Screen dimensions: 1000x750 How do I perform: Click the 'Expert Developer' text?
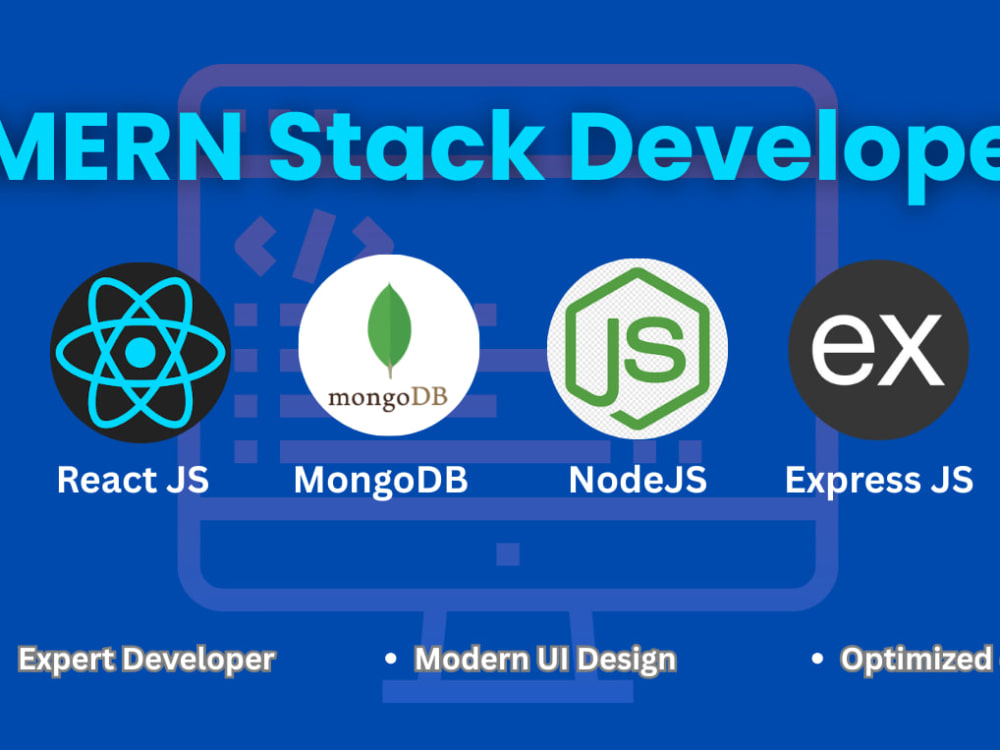[x=147, y=660]
